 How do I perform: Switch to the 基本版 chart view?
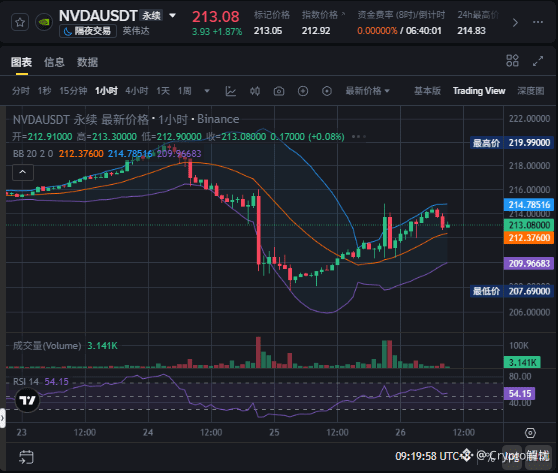click(427, 91)
